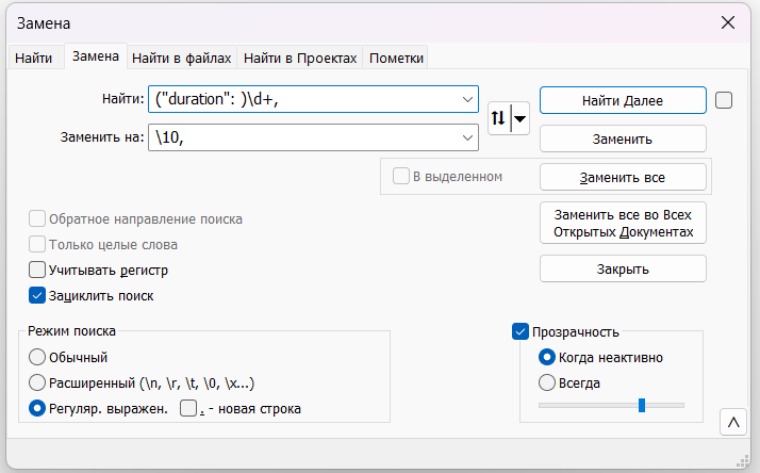Click the swap find and replace icon
Image resolution: width=760 pixels, height=473 pixels.
pyautogui.click(x=498, y=119)
